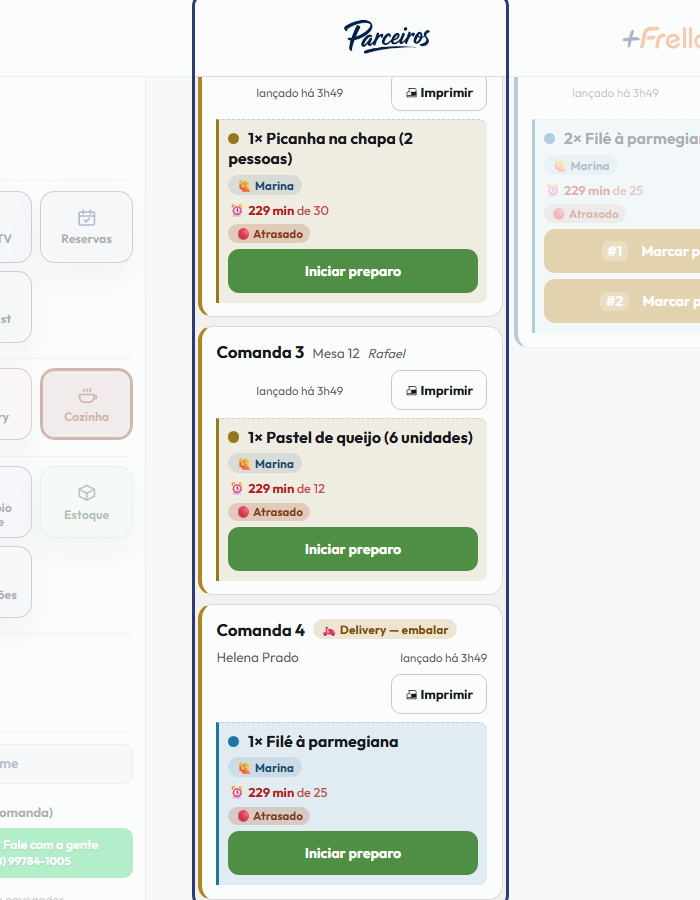This screenshot has height=900, width=700.
Task: Click the Delivery — embalar badge
Action: pyautogui.click(x=384, y=630)
